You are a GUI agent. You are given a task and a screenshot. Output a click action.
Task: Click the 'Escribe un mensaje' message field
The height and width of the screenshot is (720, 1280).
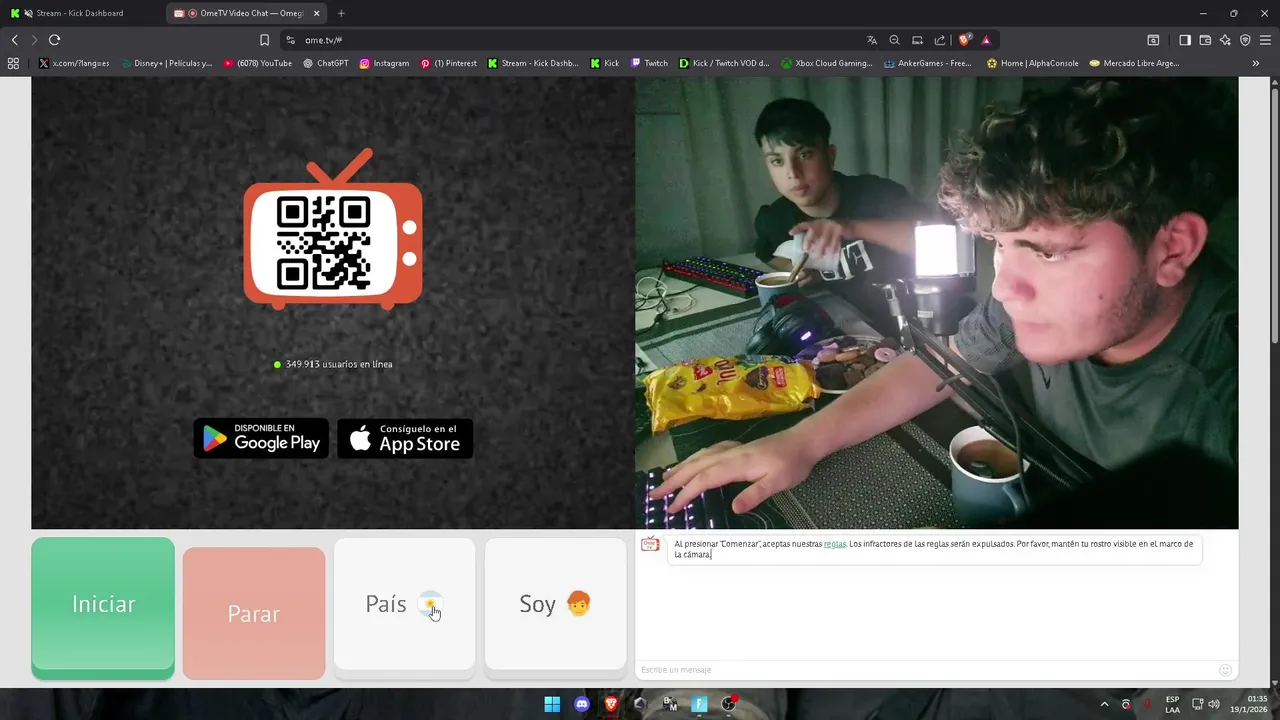tap(925, 669)
